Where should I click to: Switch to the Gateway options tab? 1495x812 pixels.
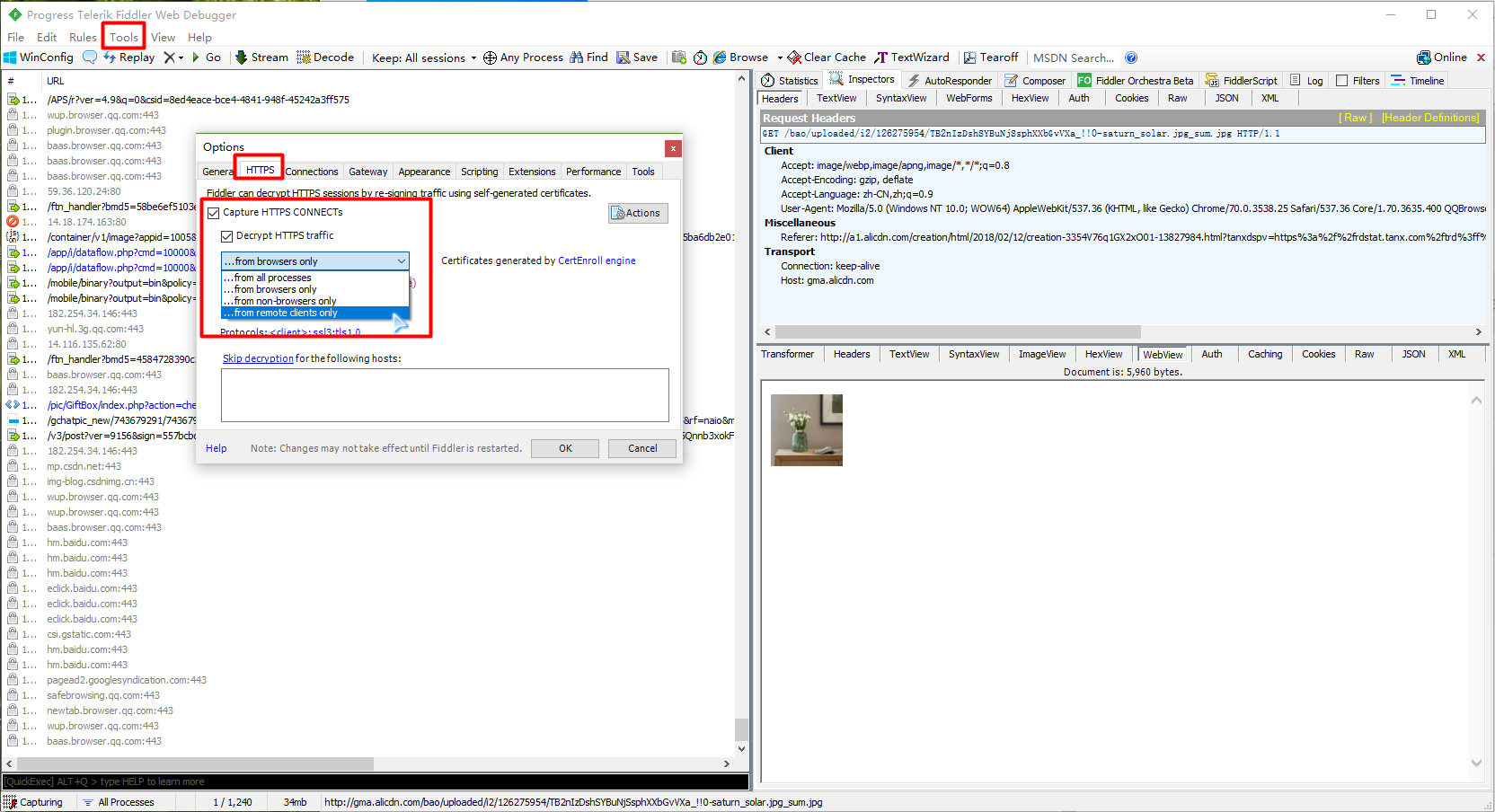[x=368, y=172]
